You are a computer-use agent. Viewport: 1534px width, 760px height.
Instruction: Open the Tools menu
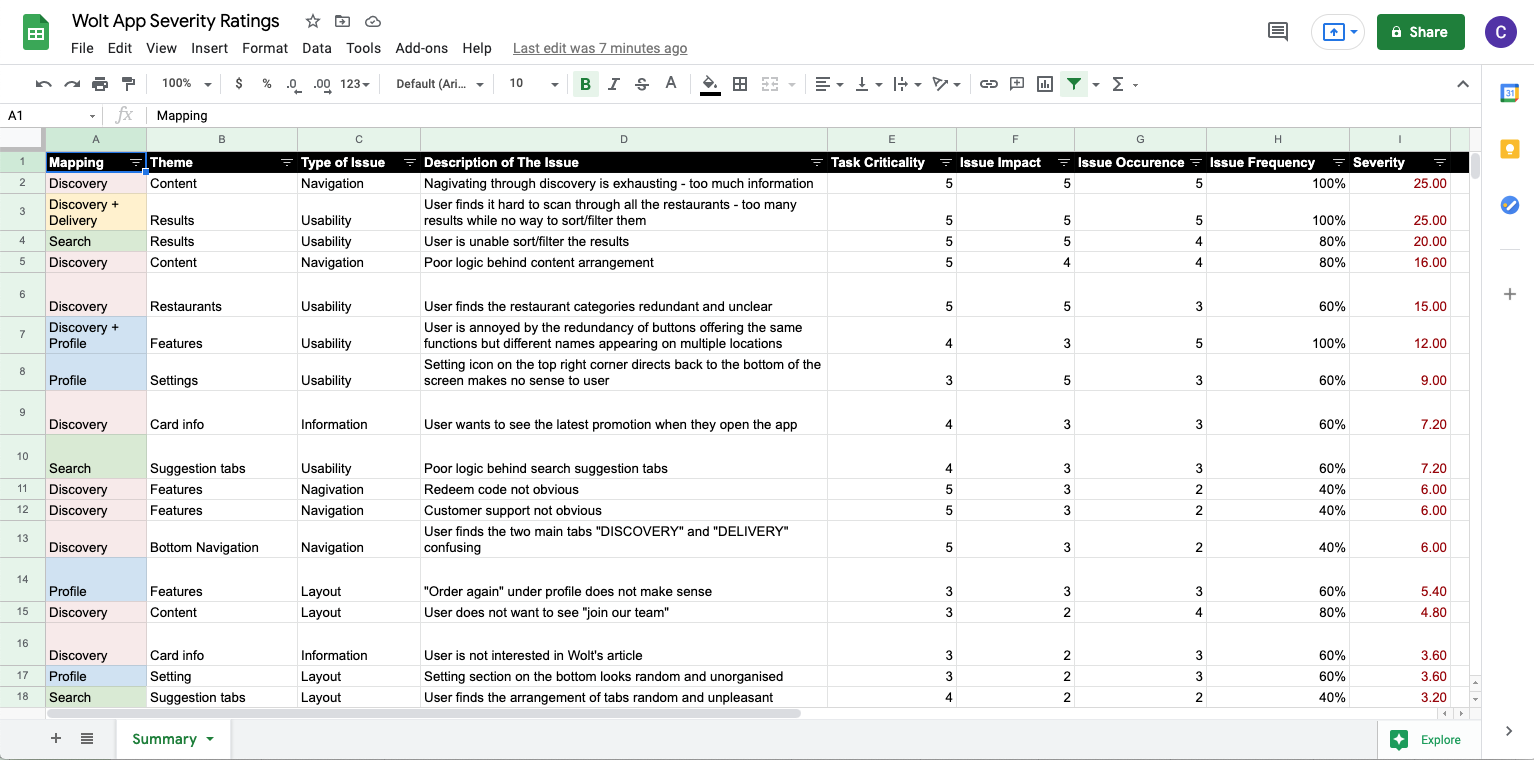pyautogui.click(x=364, y=48)
